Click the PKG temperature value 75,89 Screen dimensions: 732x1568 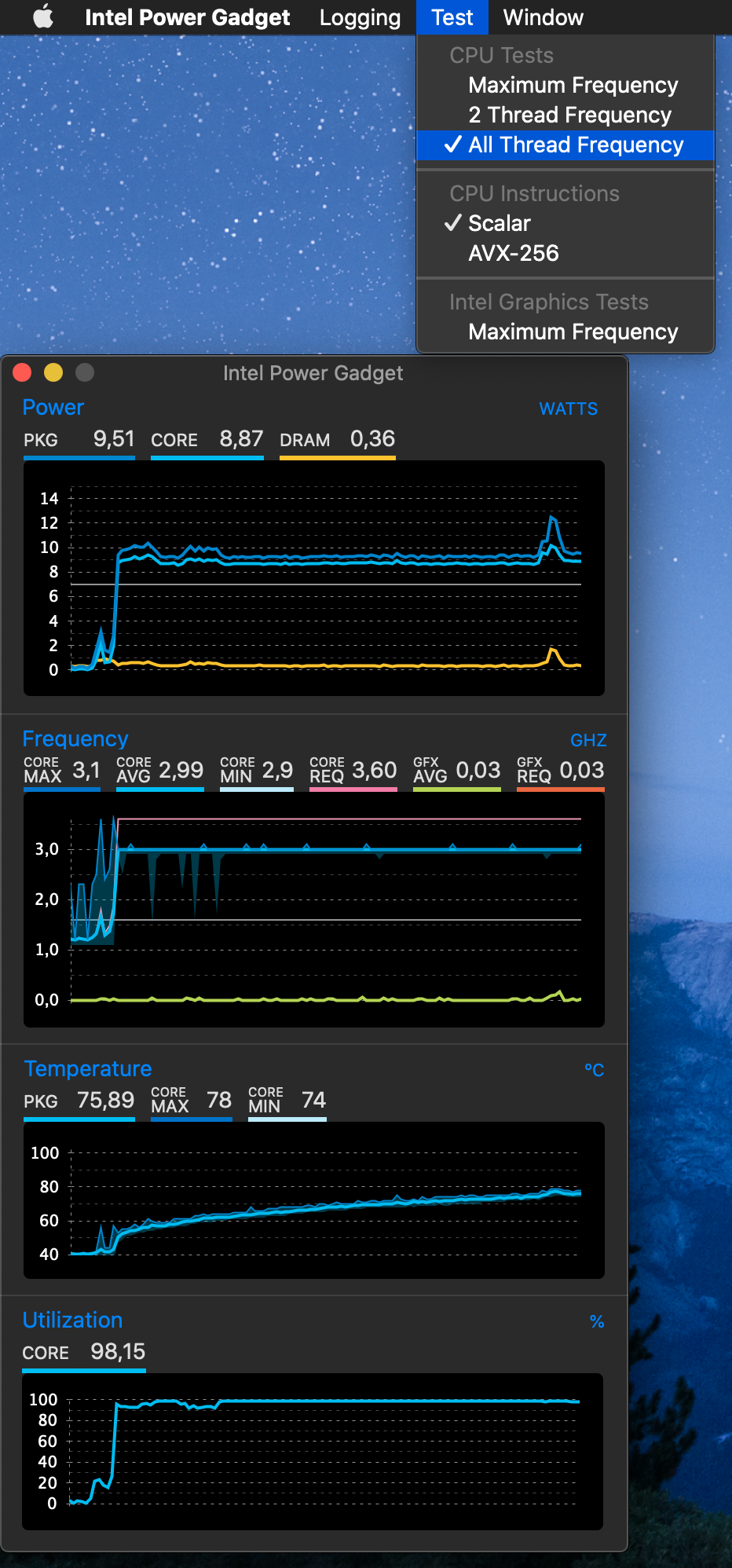(105, 1100)
